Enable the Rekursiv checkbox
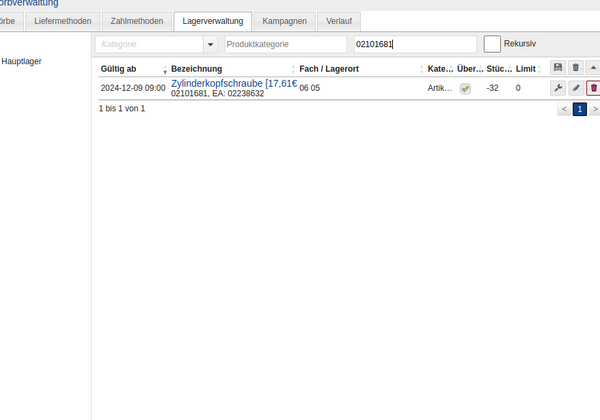 492,44
